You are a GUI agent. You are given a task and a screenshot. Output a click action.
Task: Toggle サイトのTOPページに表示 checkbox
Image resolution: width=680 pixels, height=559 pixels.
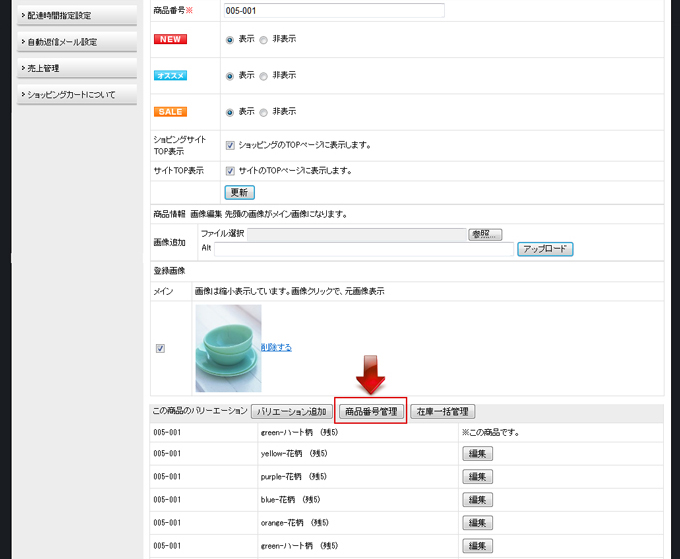[230, 171]
